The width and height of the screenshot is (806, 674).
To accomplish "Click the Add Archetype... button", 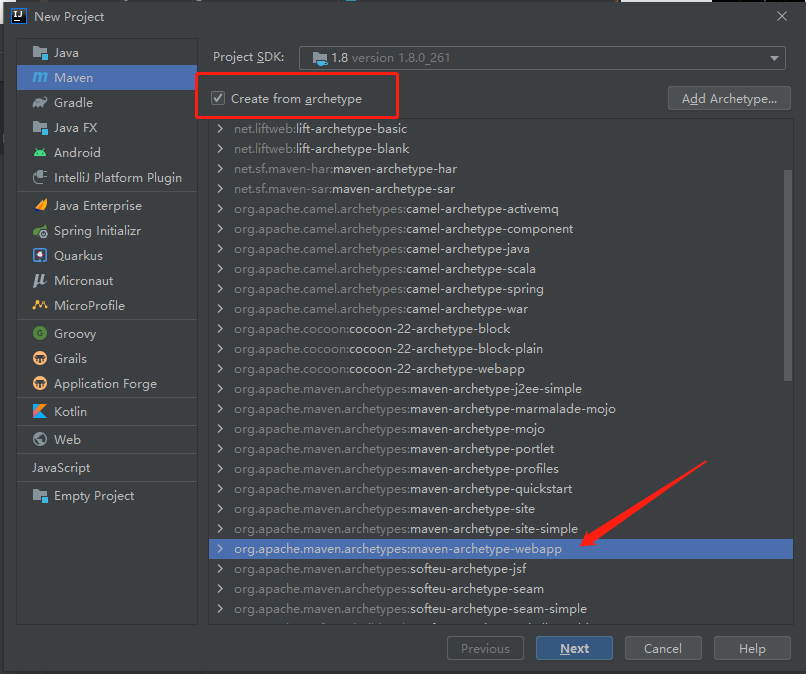I will tap(729, 98).
